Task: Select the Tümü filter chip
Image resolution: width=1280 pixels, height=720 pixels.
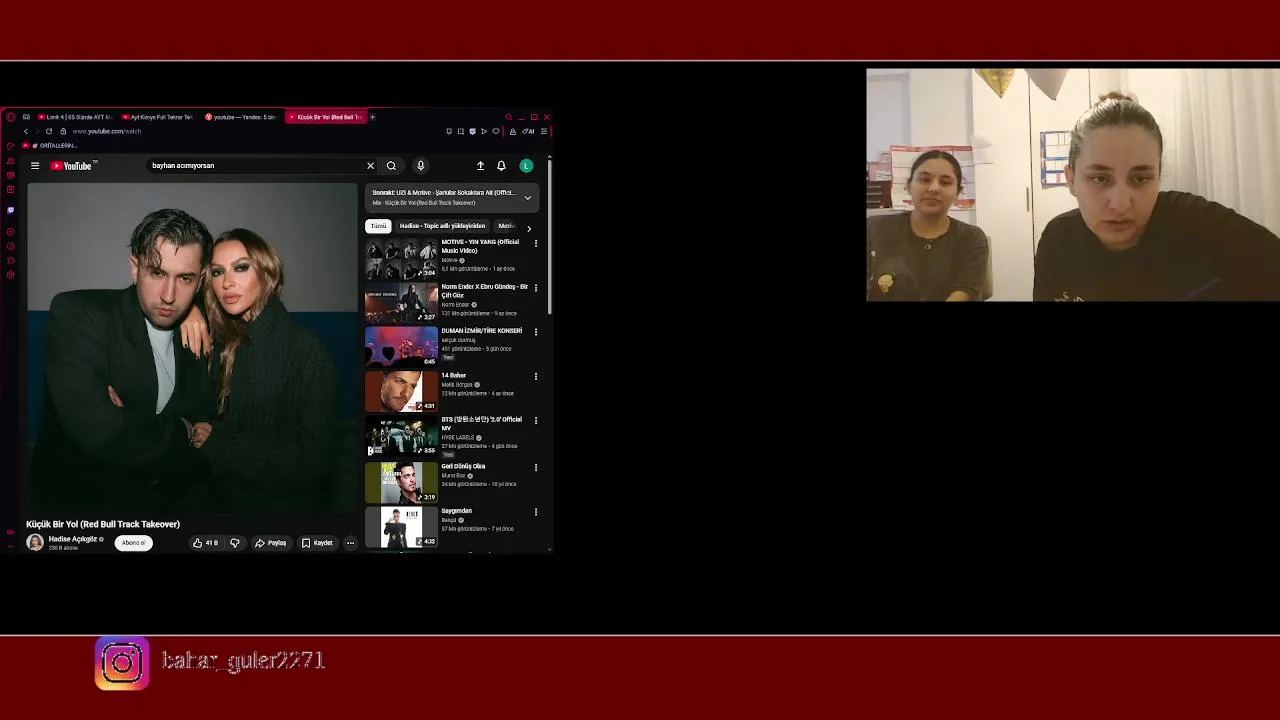Action: [x=378, y=226]
